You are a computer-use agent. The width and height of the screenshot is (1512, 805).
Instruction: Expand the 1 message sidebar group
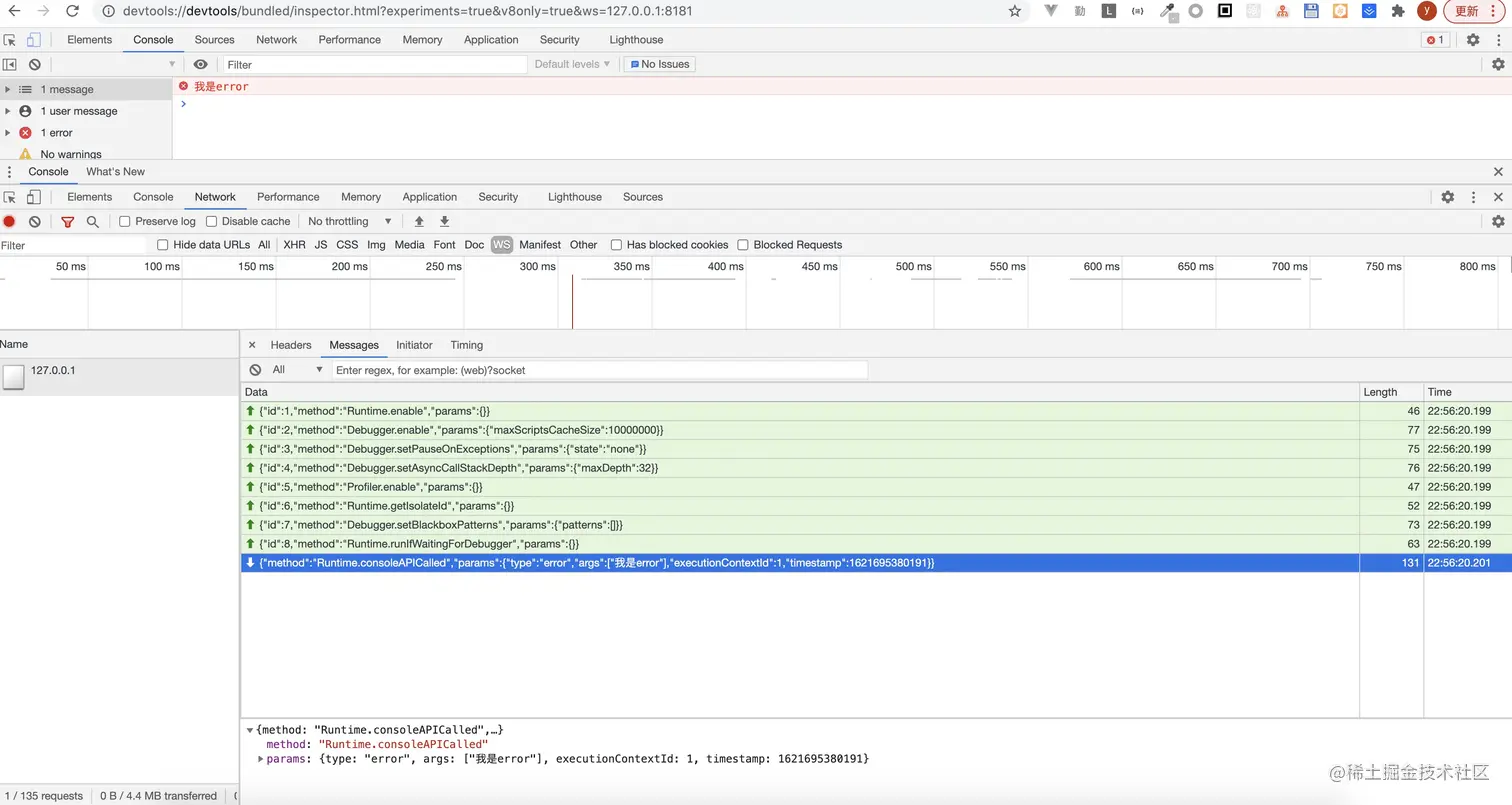tap(8, 89)
